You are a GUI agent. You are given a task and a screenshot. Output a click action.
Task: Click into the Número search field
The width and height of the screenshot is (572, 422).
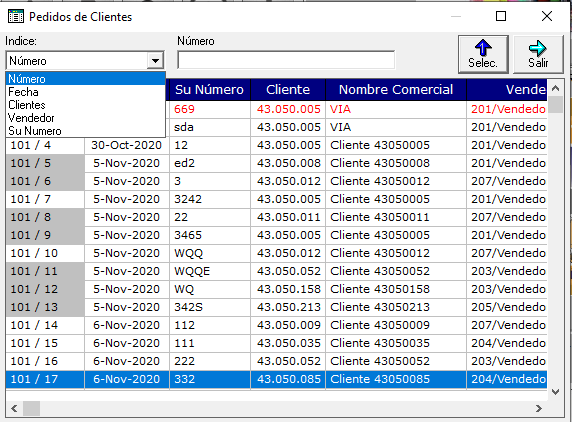(x=286, y=60)
